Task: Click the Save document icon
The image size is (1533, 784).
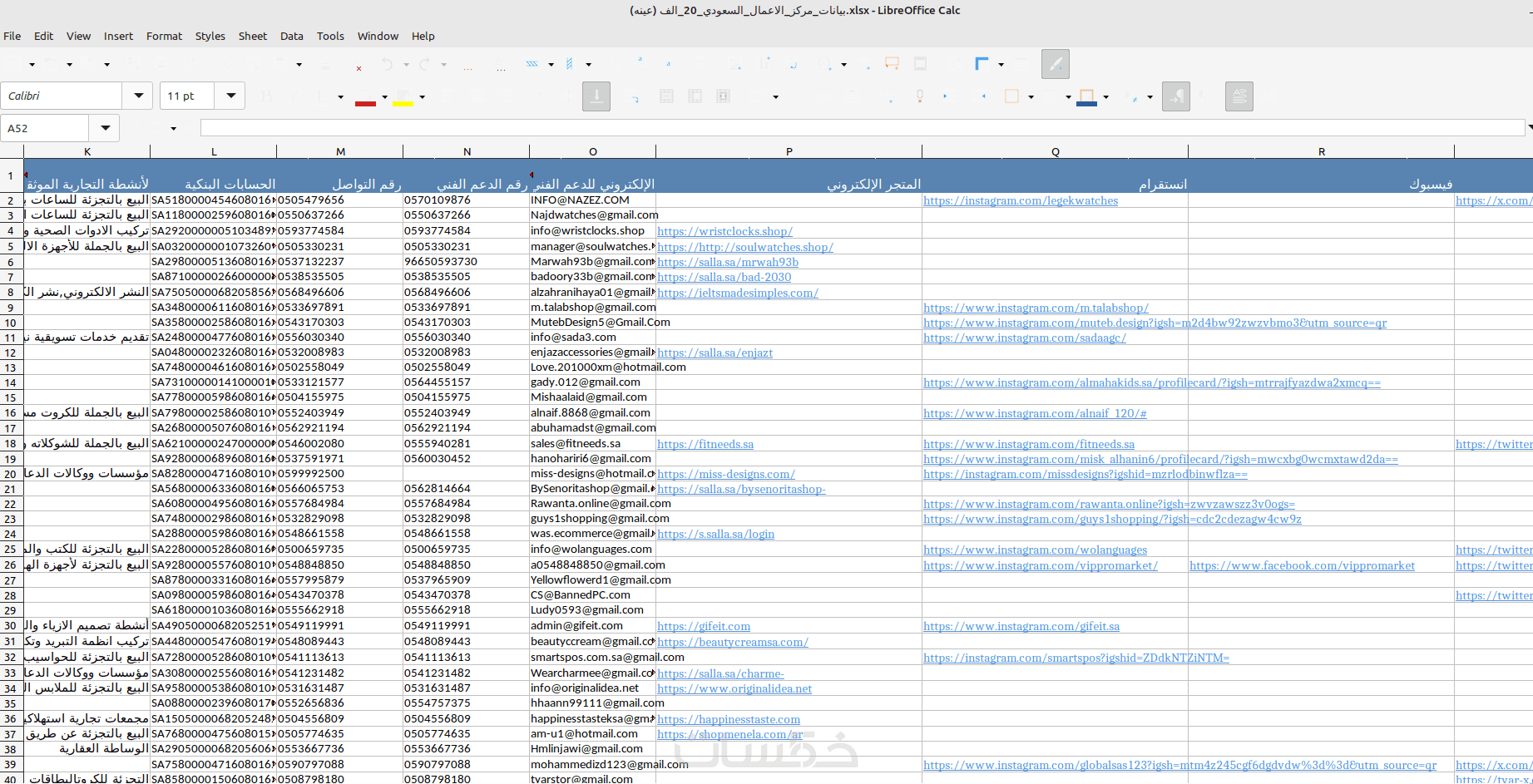Action: point(87,64)
